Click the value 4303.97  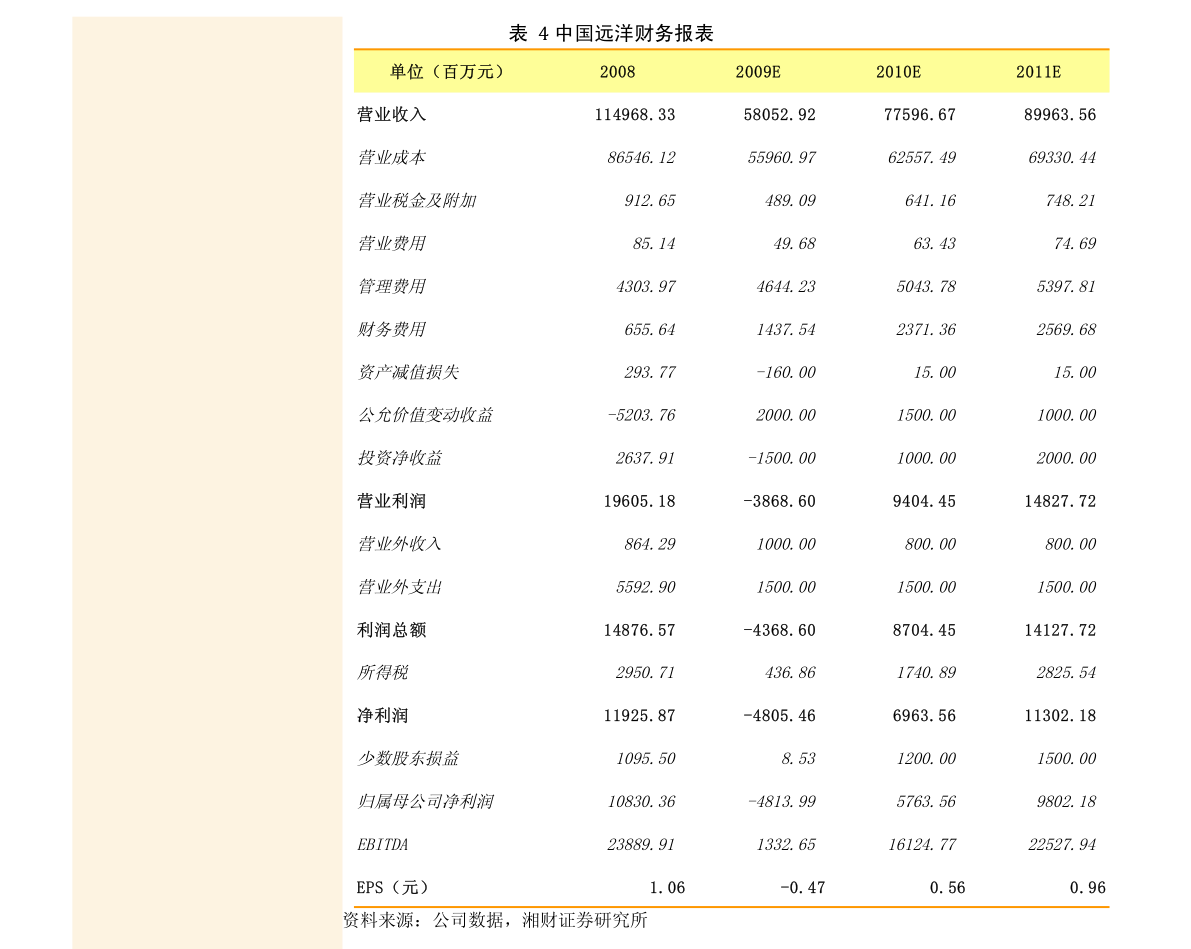(646, 286)
